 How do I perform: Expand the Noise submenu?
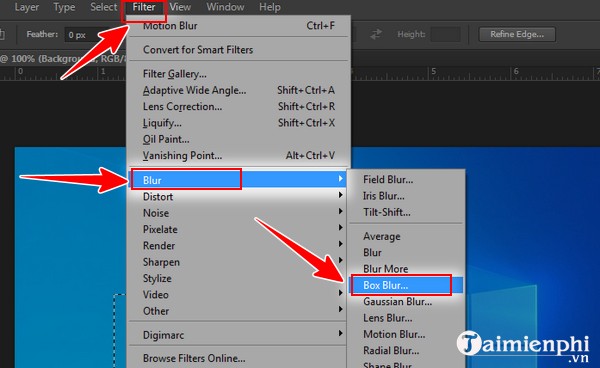(238, 213)
